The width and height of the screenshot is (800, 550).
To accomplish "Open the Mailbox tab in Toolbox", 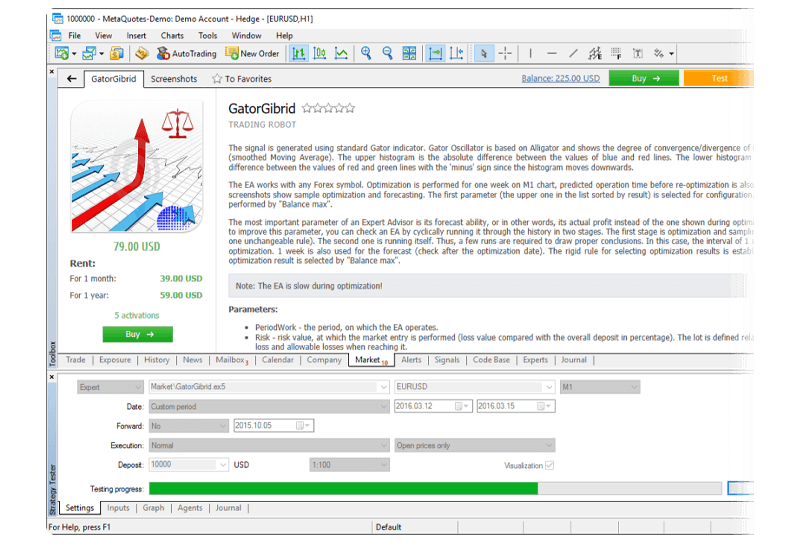I will pyautogui.click(x=232, y=360).
